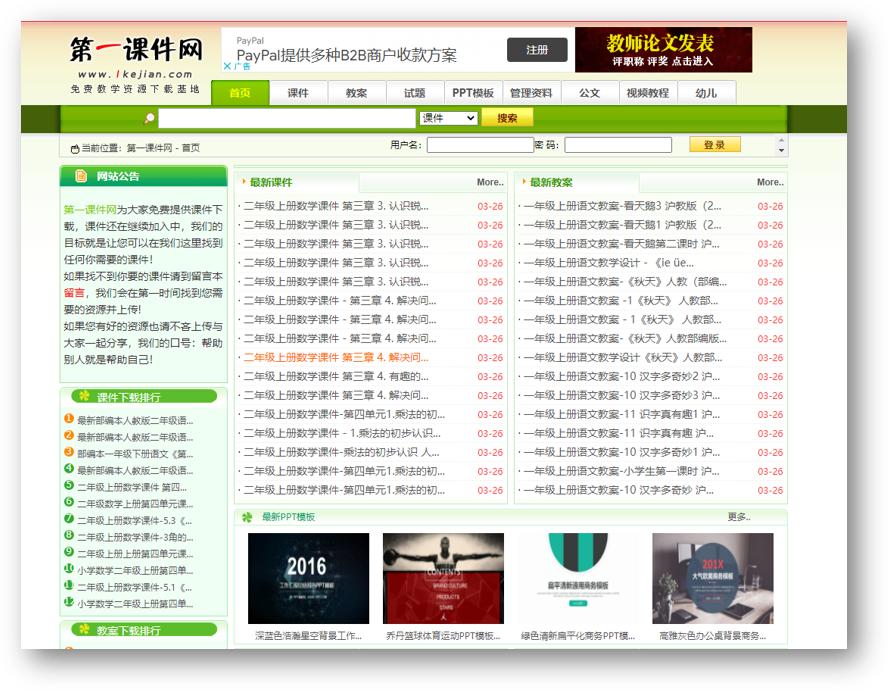This screenshot has width=889, height=691.
Task: Click the 注册 button in the PayPal banner
Action: point(538,48)
